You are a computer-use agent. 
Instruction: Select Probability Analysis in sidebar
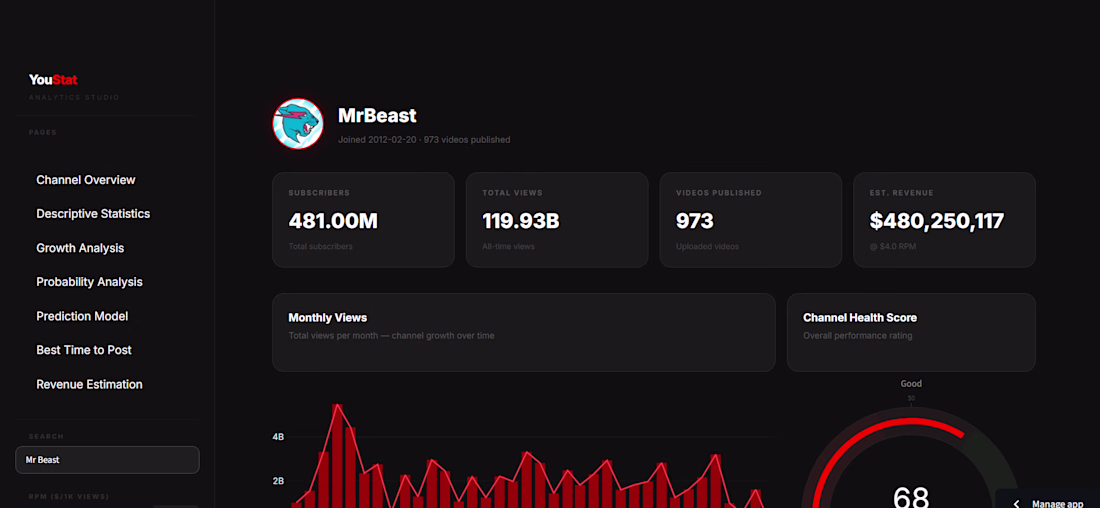coord(89,281)
